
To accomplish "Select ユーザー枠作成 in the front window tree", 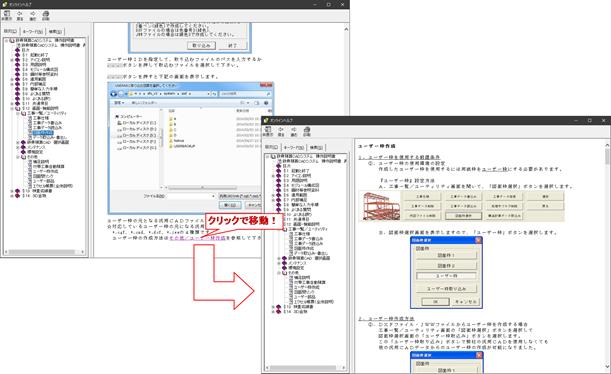I will point(306,287).
